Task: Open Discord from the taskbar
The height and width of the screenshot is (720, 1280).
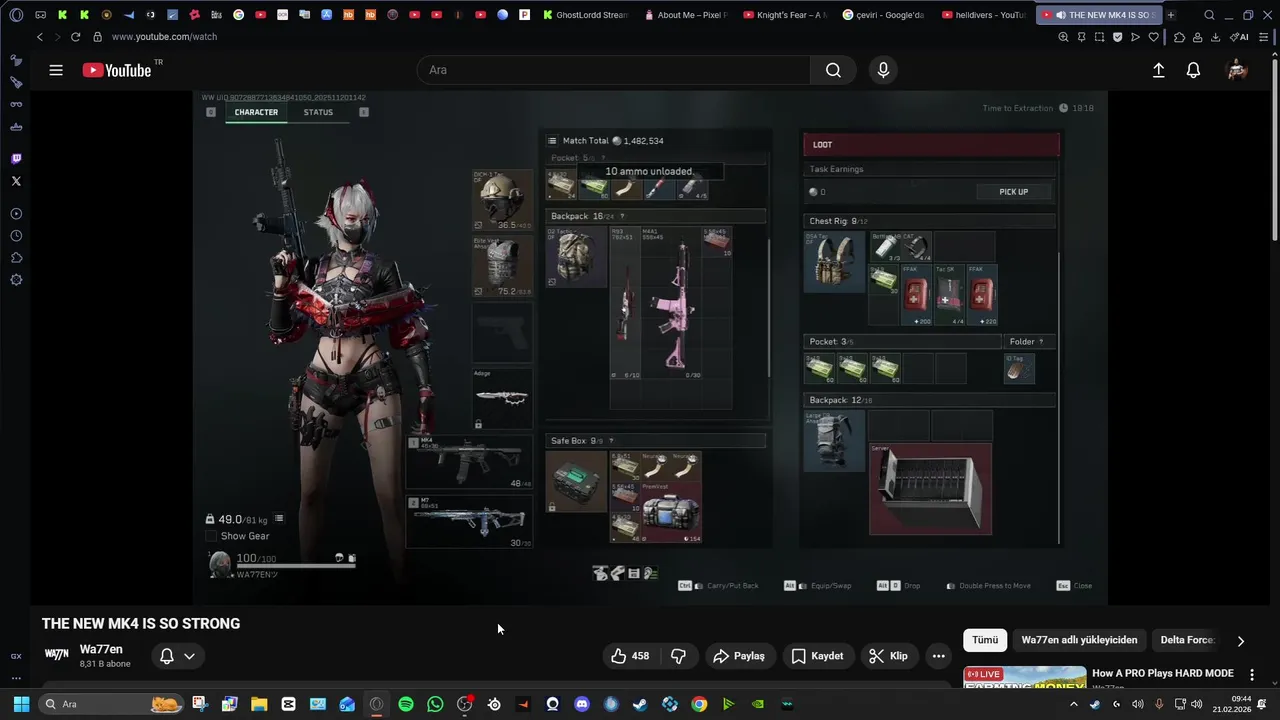Action: (581, 704)
